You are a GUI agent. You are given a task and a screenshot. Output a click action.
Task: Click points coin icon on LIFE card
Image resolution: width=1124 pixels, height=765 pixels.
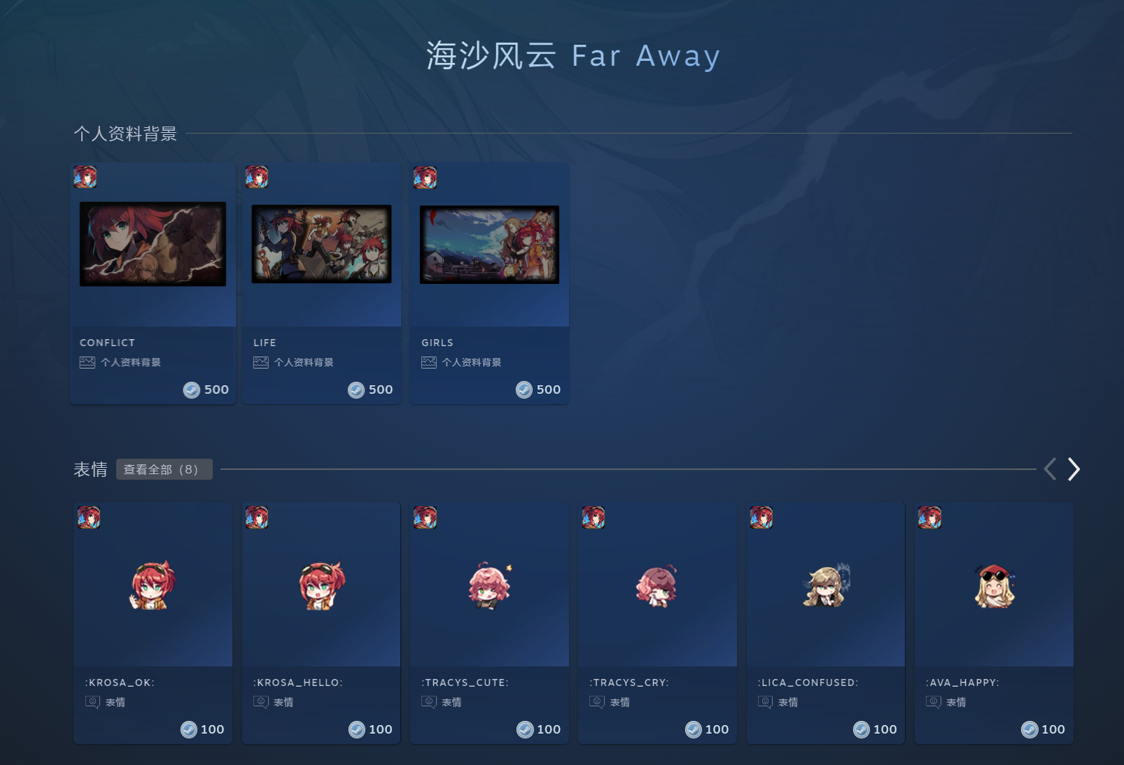(x=356, y=389)
